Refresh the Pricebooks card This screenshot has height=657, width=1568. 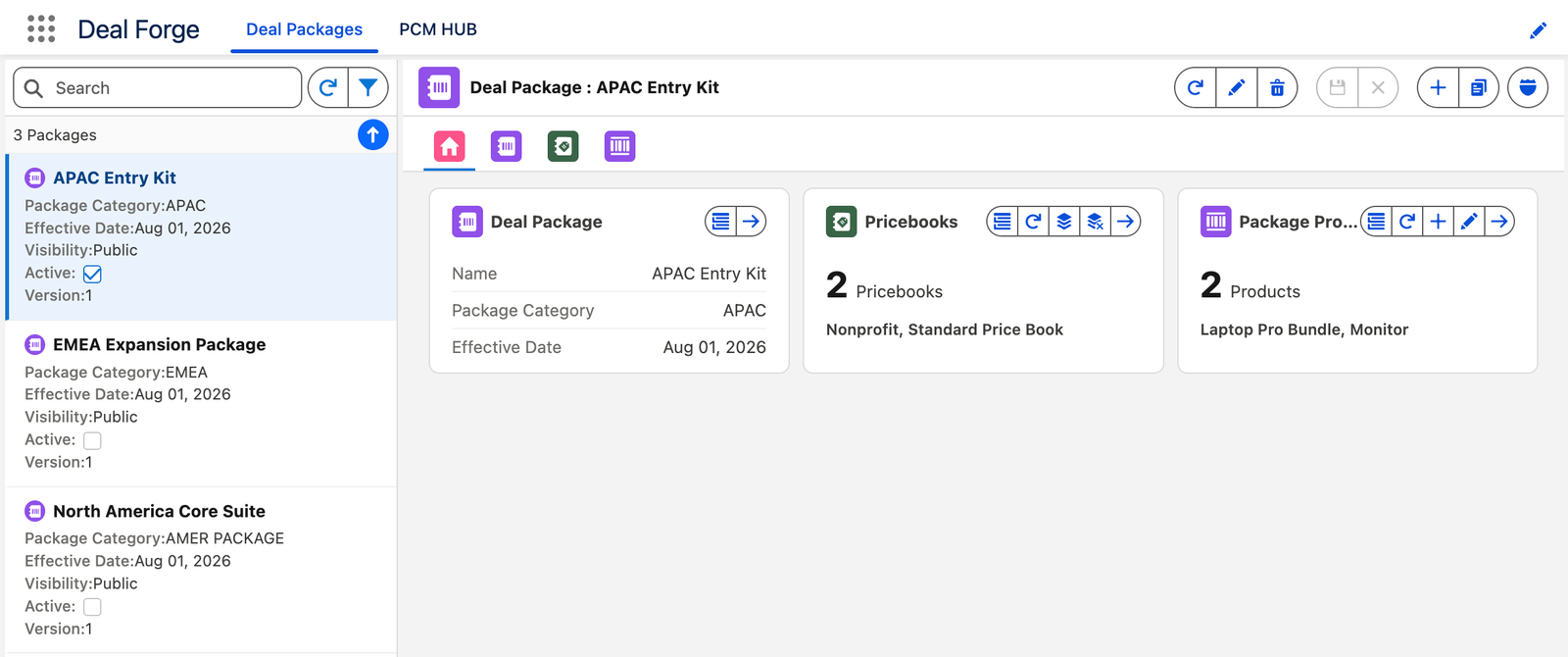1033,222
